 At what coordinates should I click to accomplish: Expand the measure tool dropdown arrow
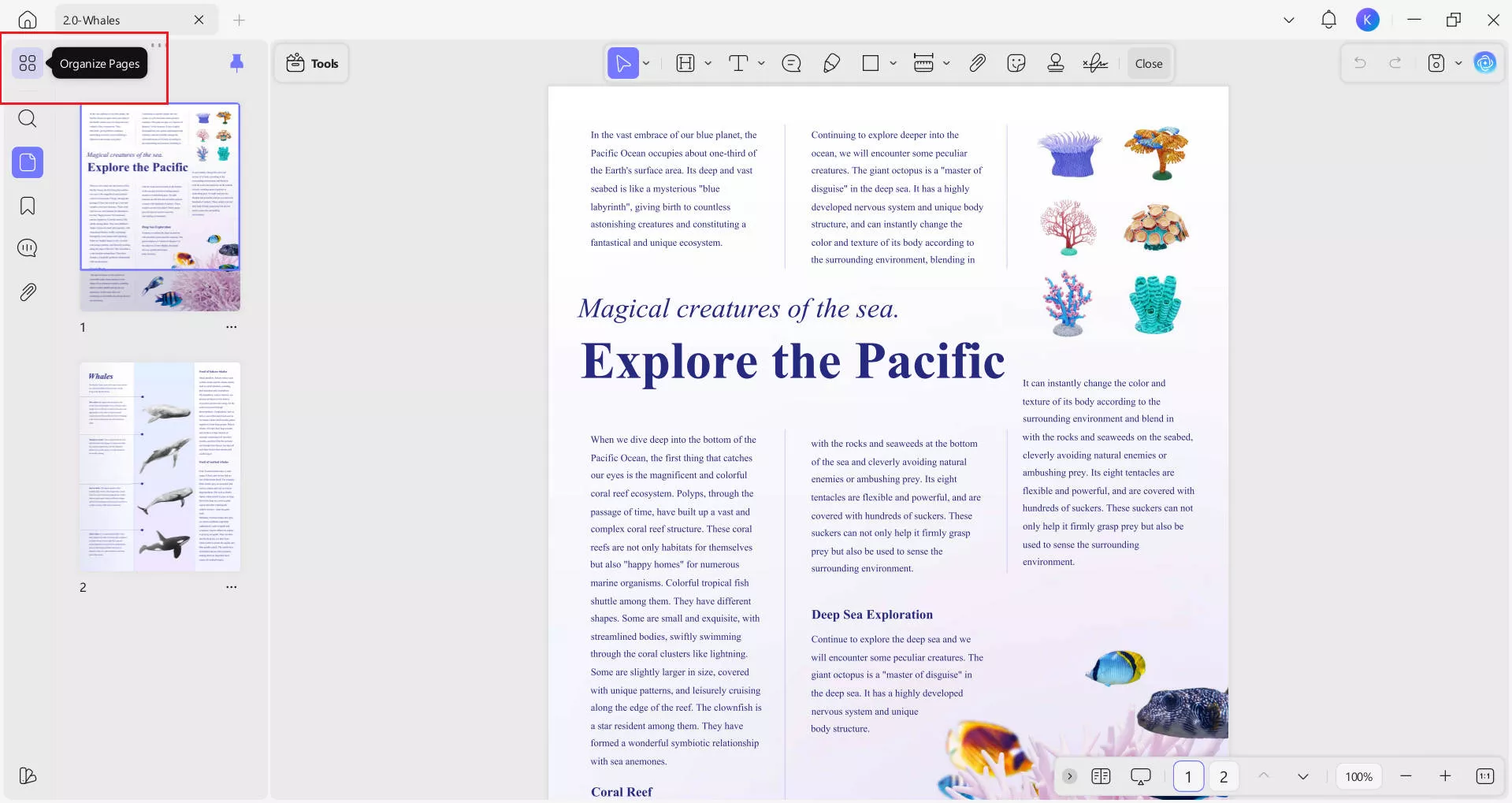[946, 63]
